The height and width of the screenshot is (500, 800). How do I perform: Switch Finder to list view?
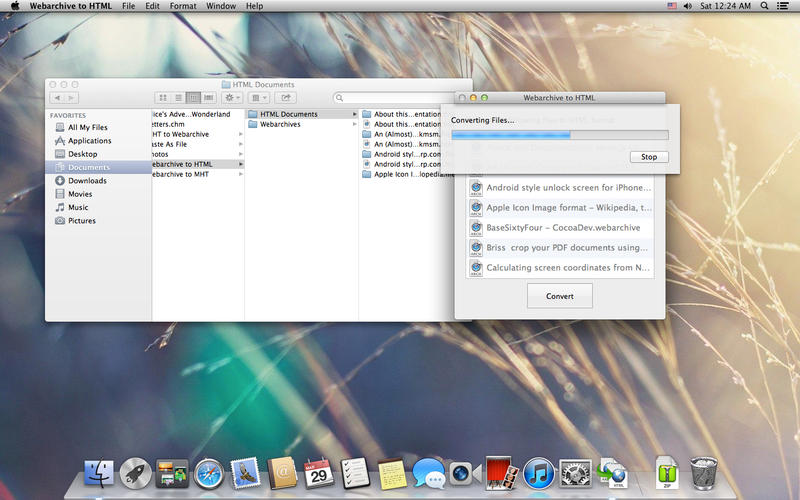(x=178, y=98)
